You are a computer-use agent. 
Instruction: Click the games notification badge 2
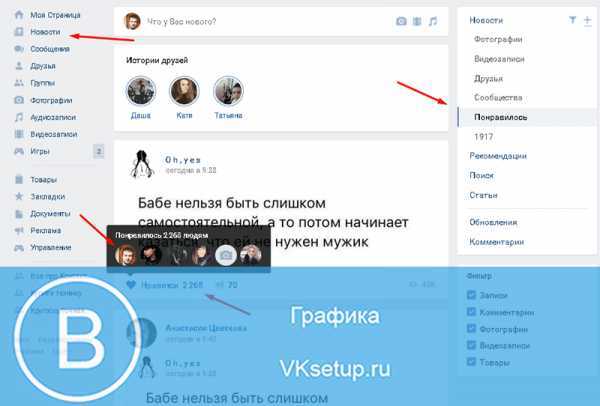click(x=99, y=151)
